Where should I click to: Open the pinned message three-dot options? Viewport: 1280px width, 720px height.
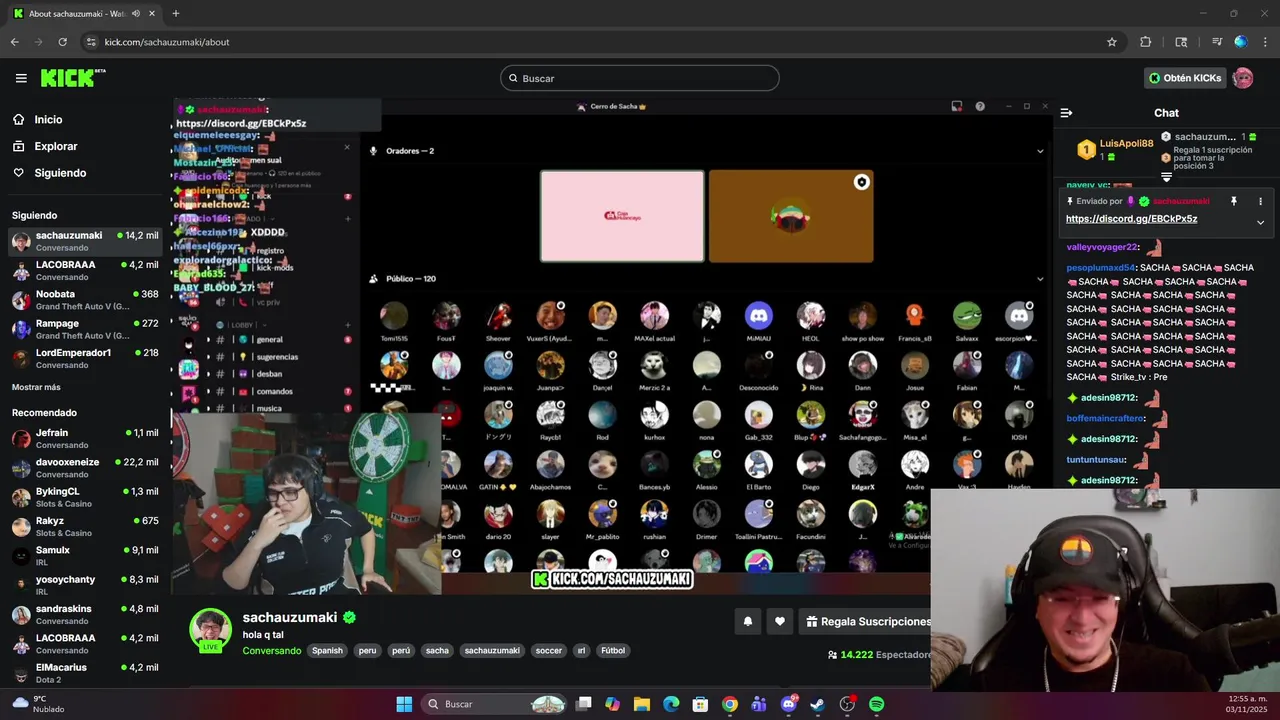1260,201
